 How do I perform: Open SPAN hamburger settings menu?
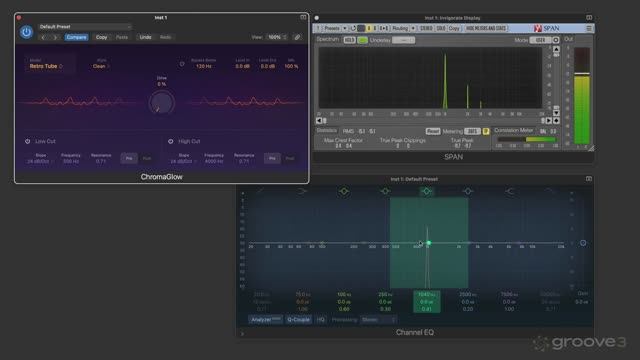[589, 28]
